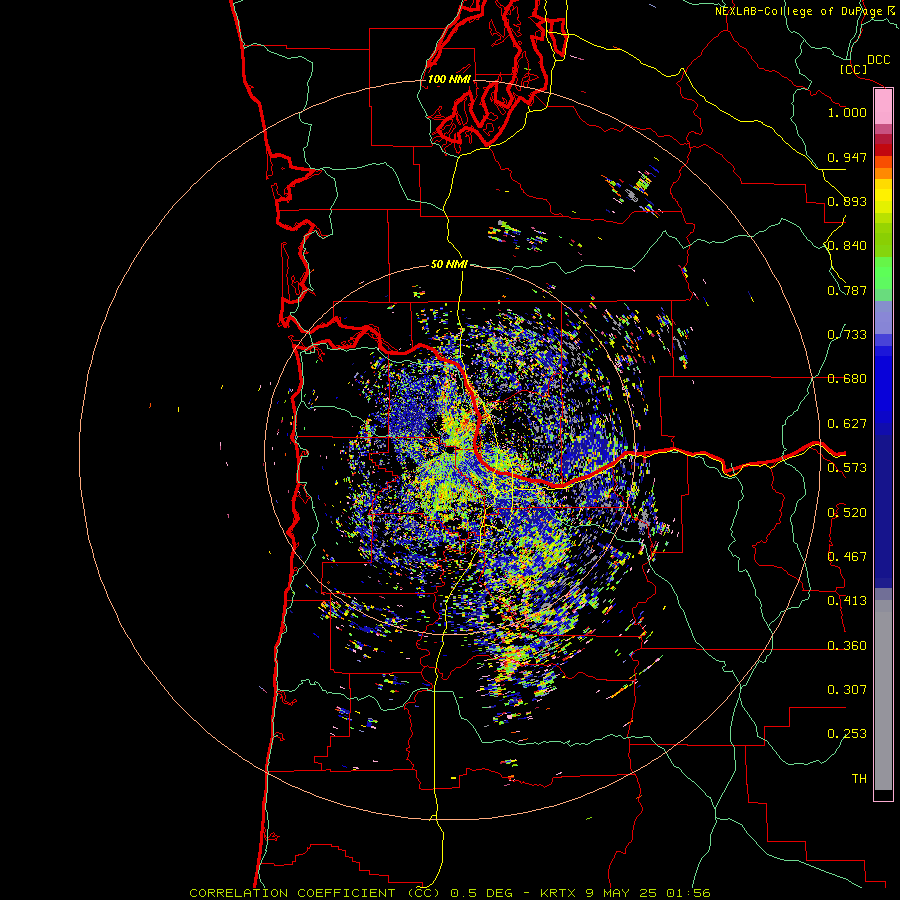Screen dimensions: 900x900
Task: Click the 0.787 legend value
Action: (847, 290)
